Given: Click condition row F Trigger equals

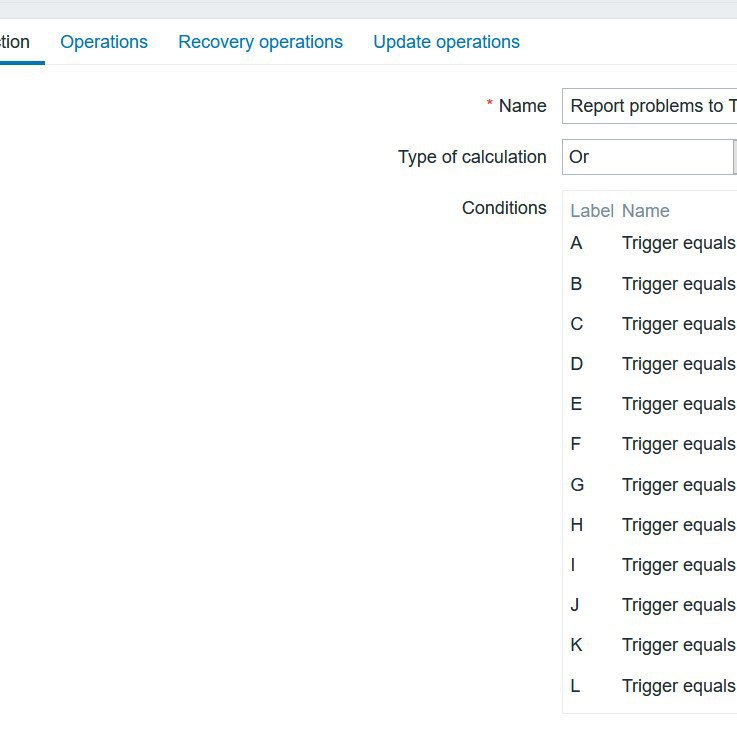Looking at the screenshot, I should [x=653, y=444].
